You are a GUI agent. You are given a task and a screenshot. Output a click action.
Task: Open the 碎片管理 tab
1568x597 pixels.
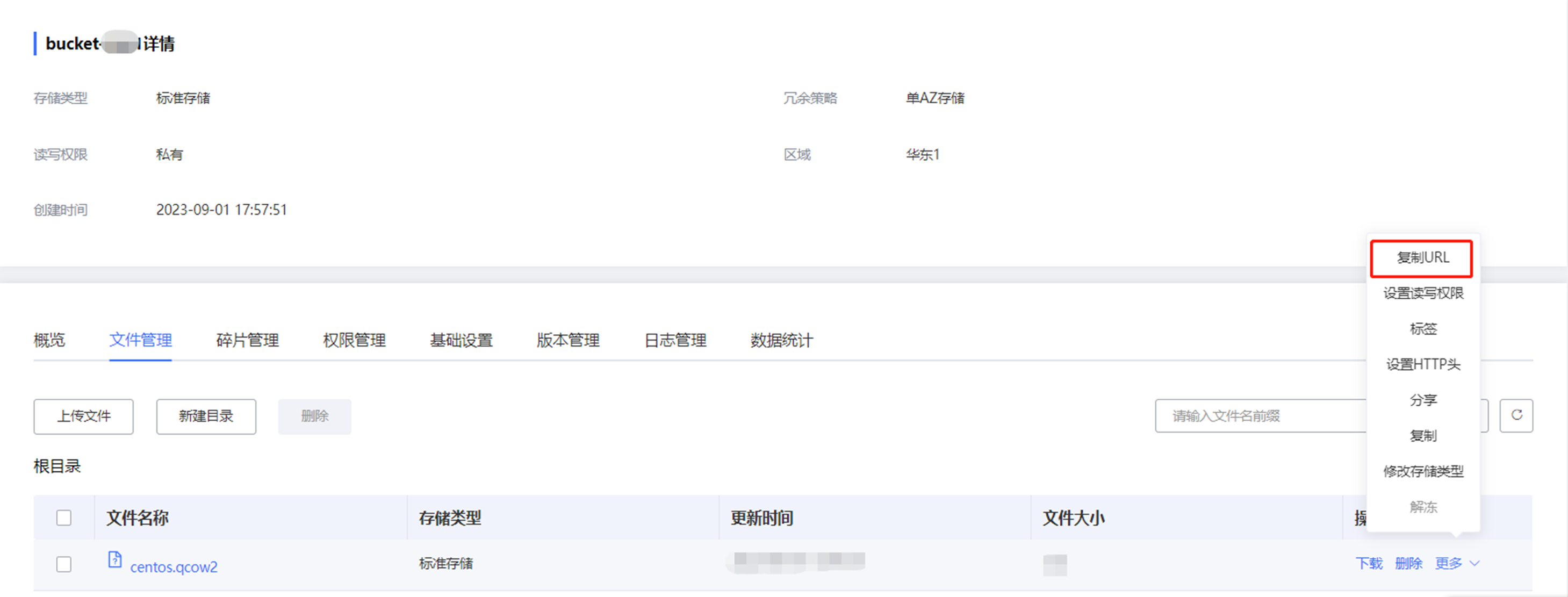[247, 340]
